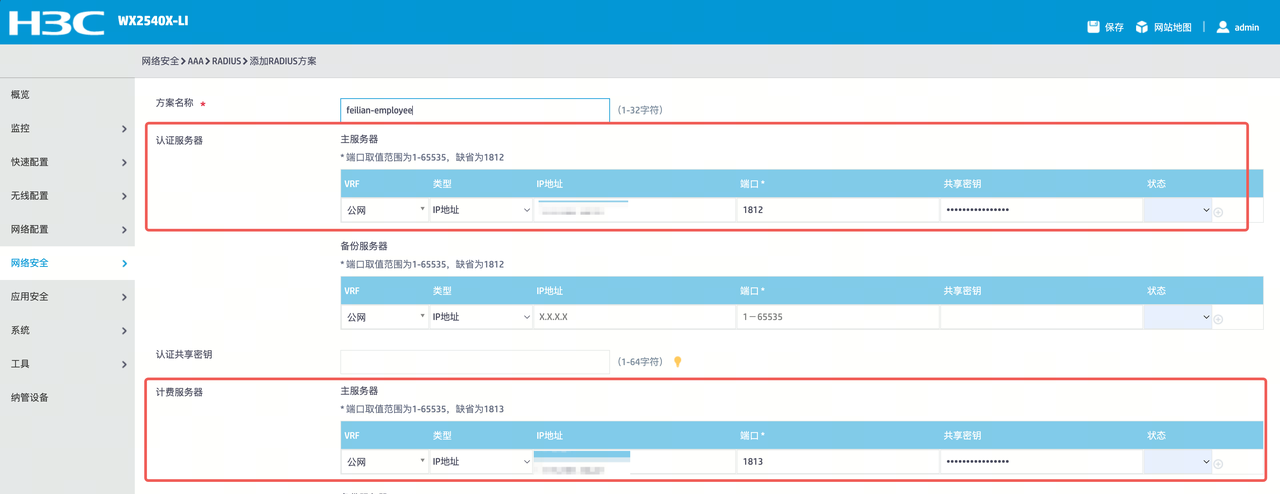Open VRF dropdown in accounting primary server

tap(385, 462)
